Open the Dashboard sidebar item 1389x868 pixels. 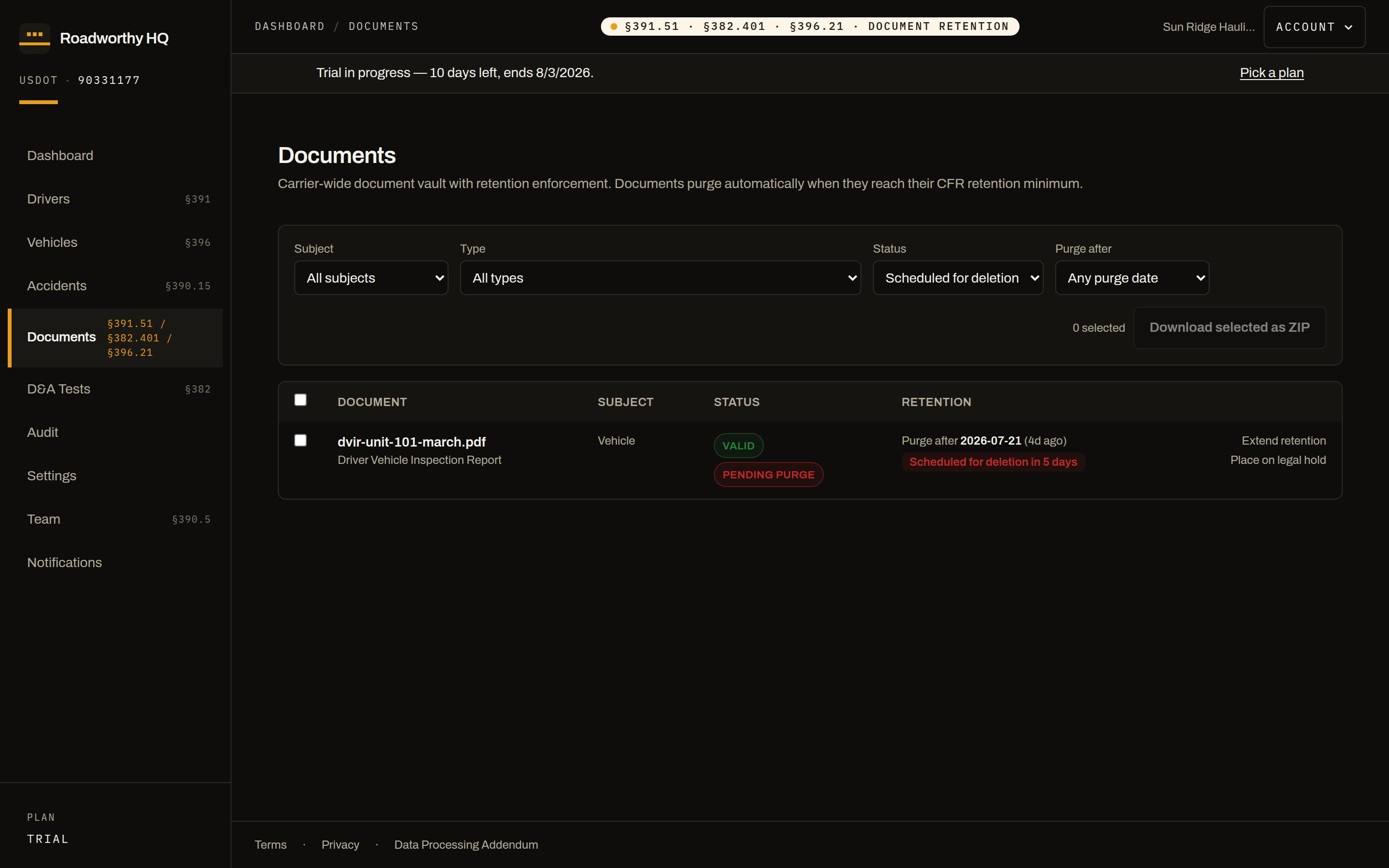click(x=115, y=156)
